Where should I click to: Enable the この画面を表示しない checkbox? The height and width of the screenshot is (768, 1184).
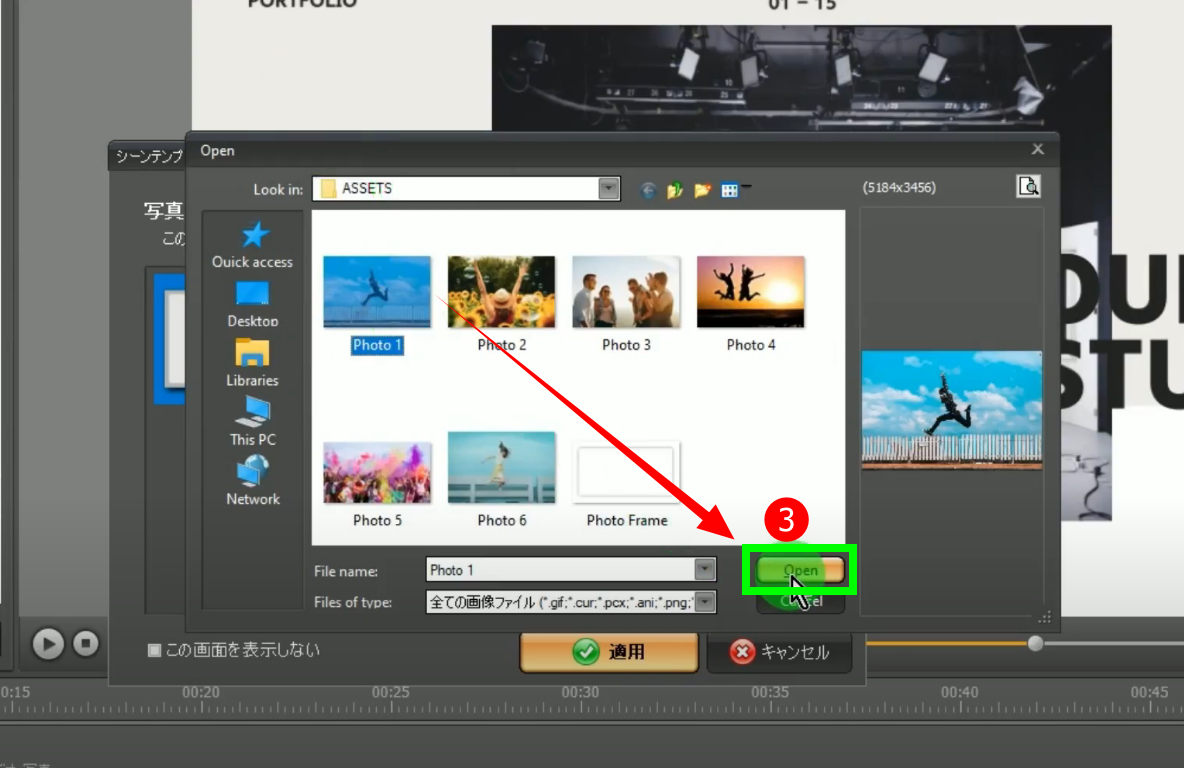point(154,650)
